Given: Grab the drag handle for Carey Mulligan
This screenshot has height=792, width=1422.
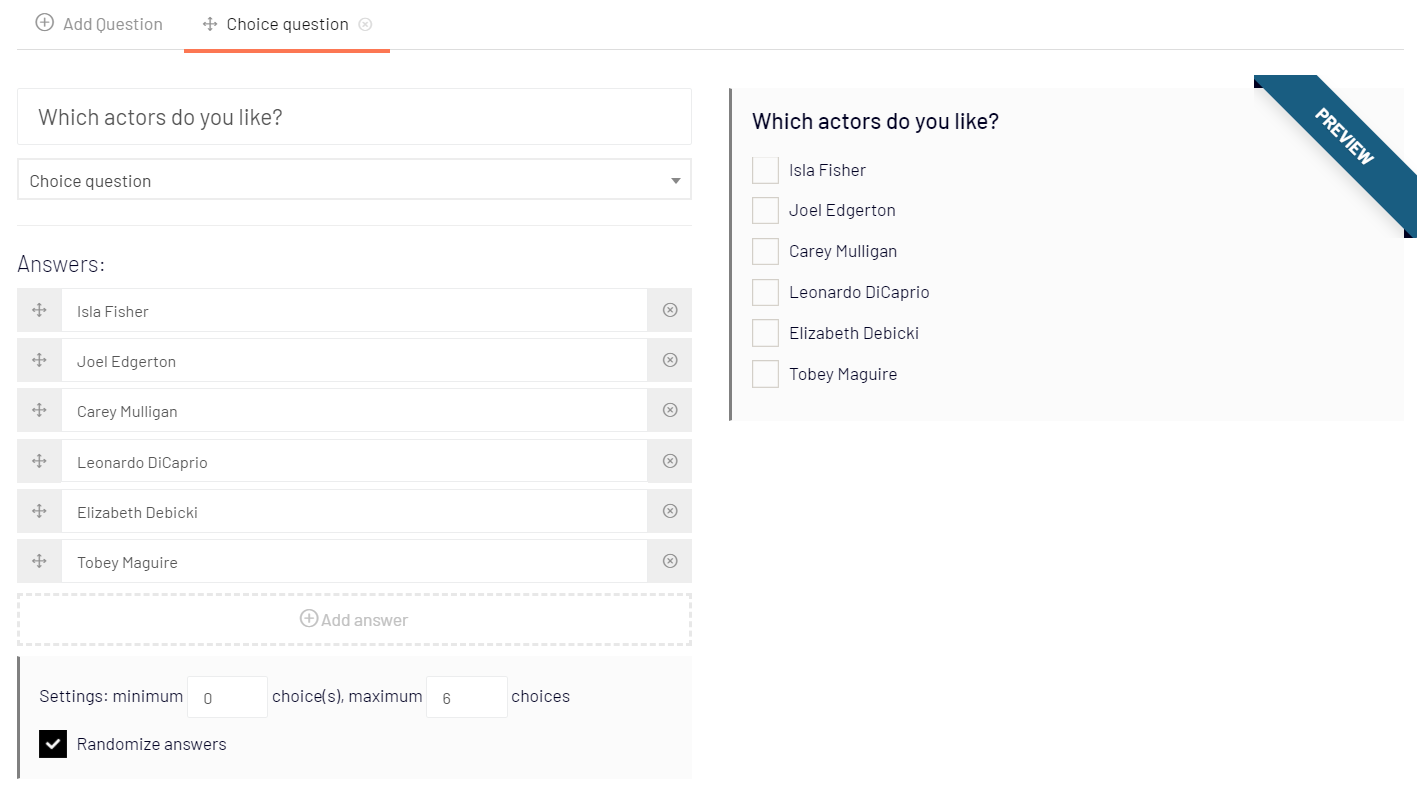Looking at the screenshot, I should 40,410.
